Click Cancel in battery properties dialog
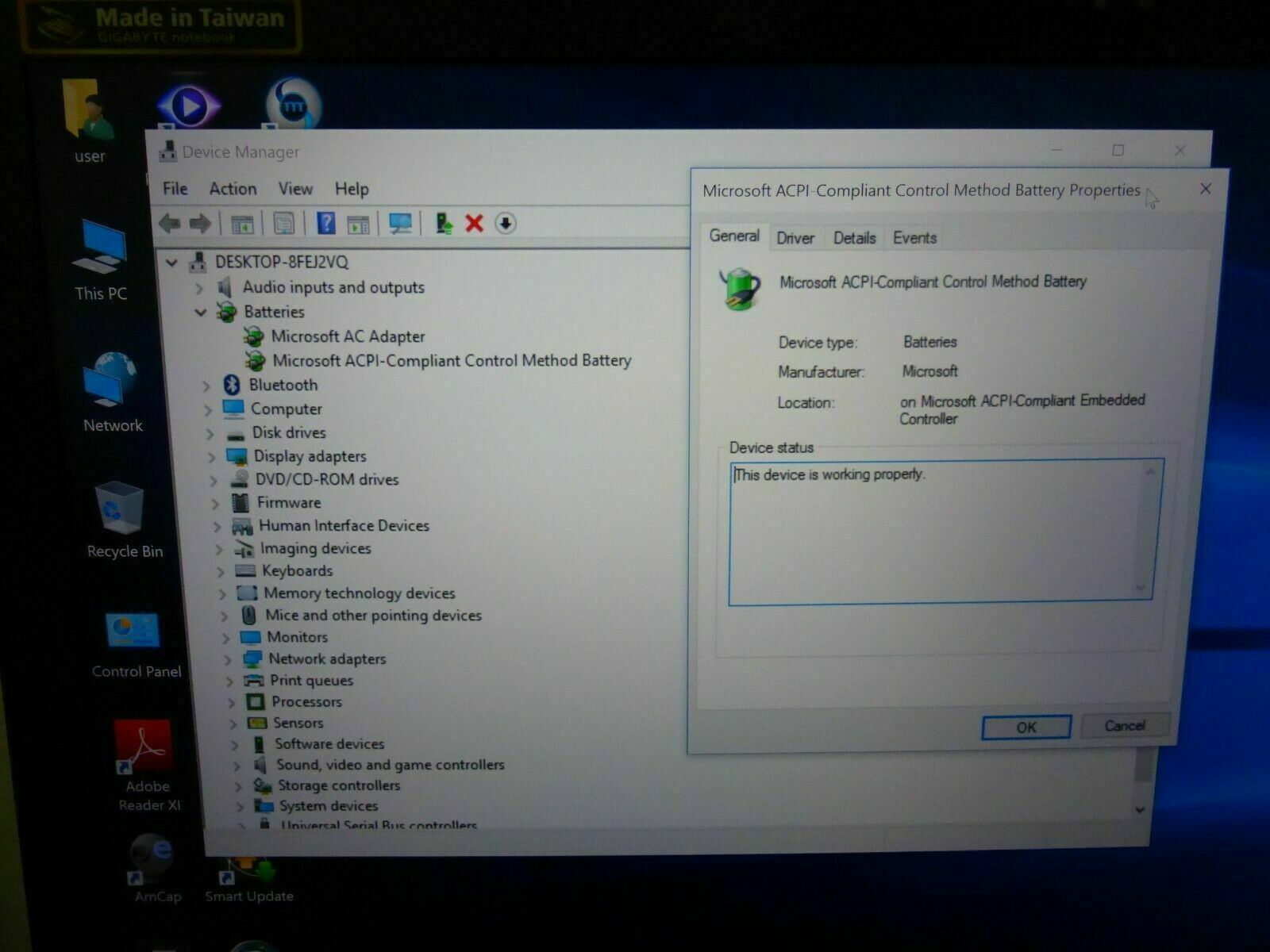 pyautogui.click(x=1124, y=725)
